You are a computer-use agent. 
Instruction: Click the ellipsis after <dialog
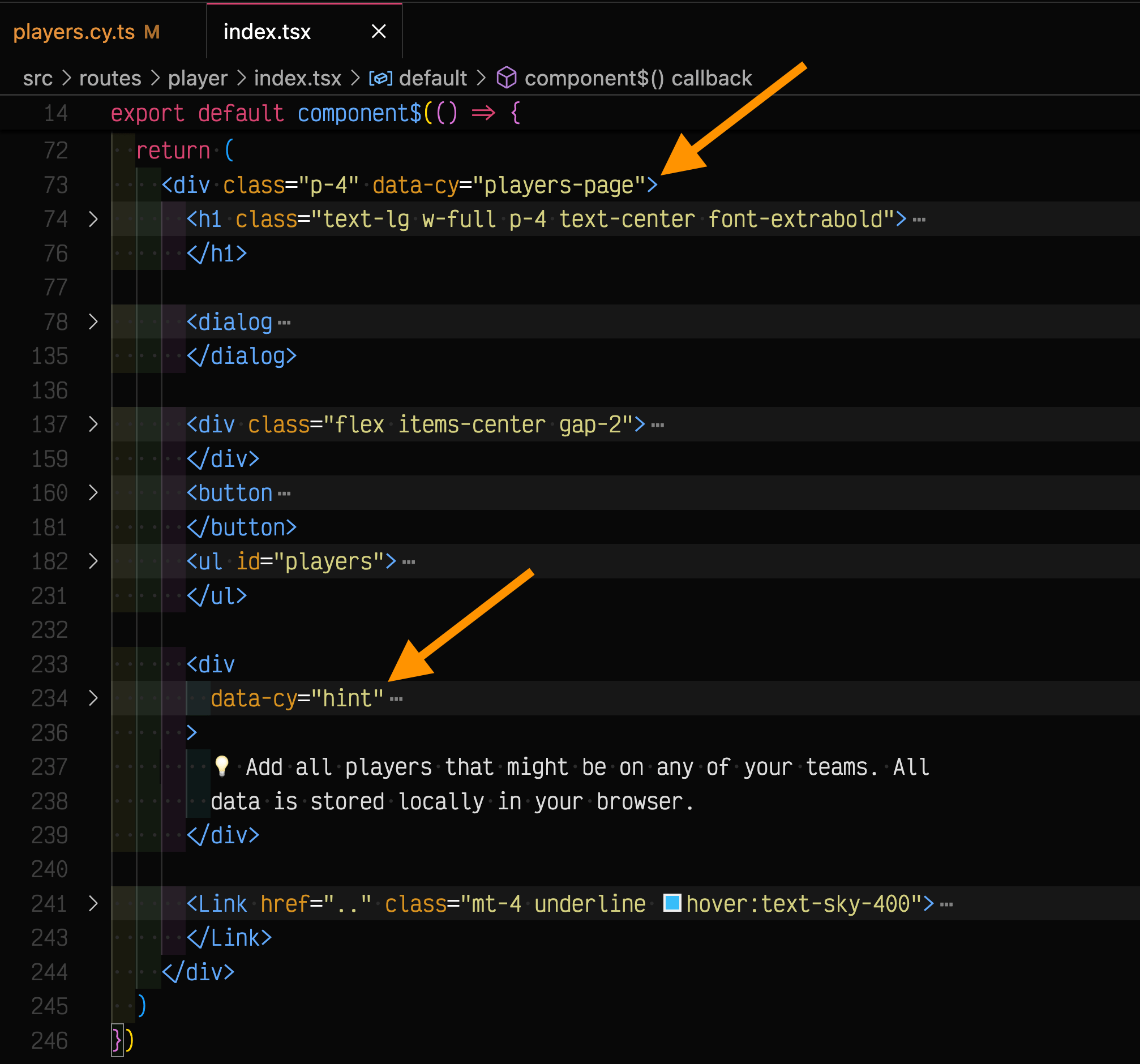tap(284, 323)
